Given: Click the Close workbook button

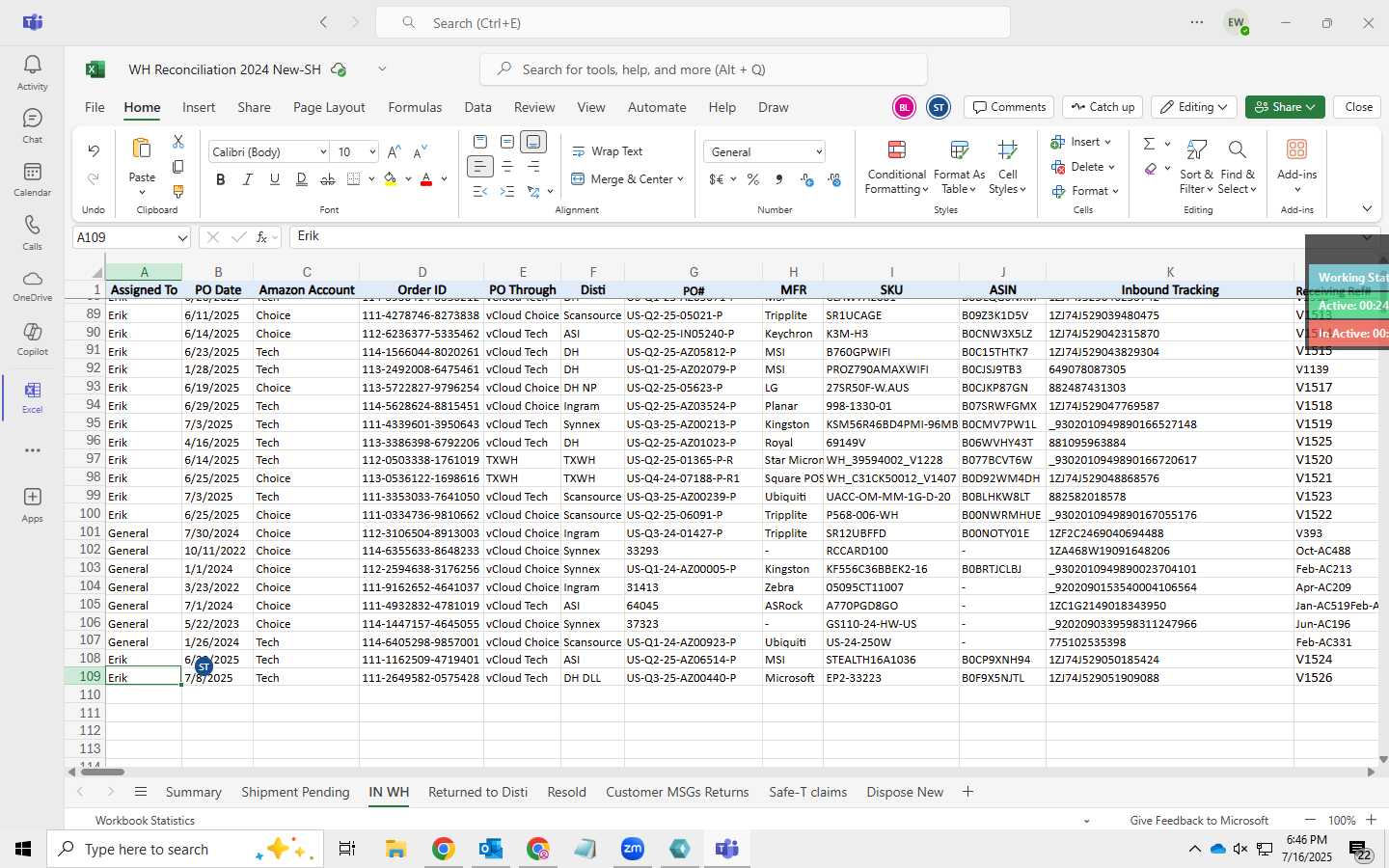Looking at the screenshot, I should click(1358, 107).
